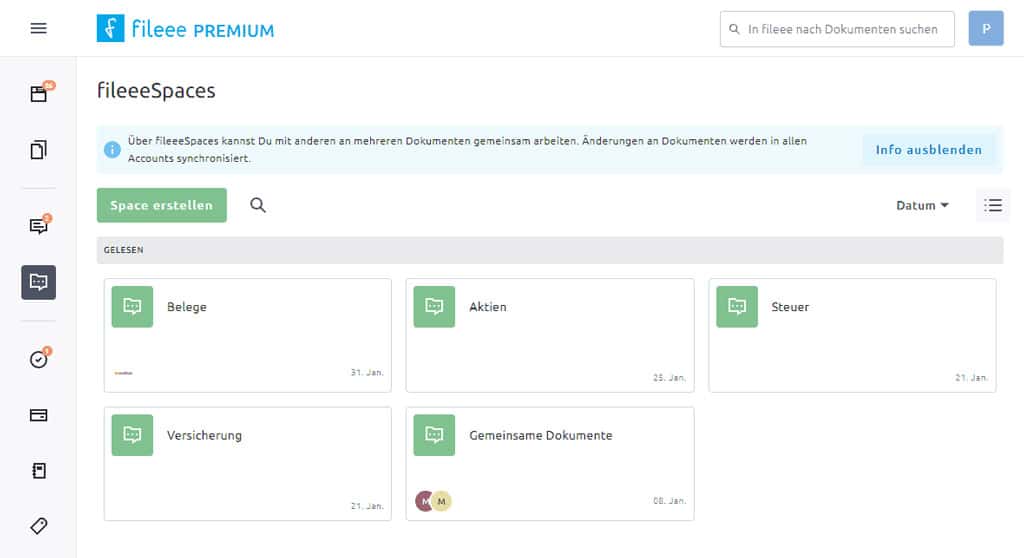Click the info circle icon
1024x558 pixels.
tap(112, 150)
